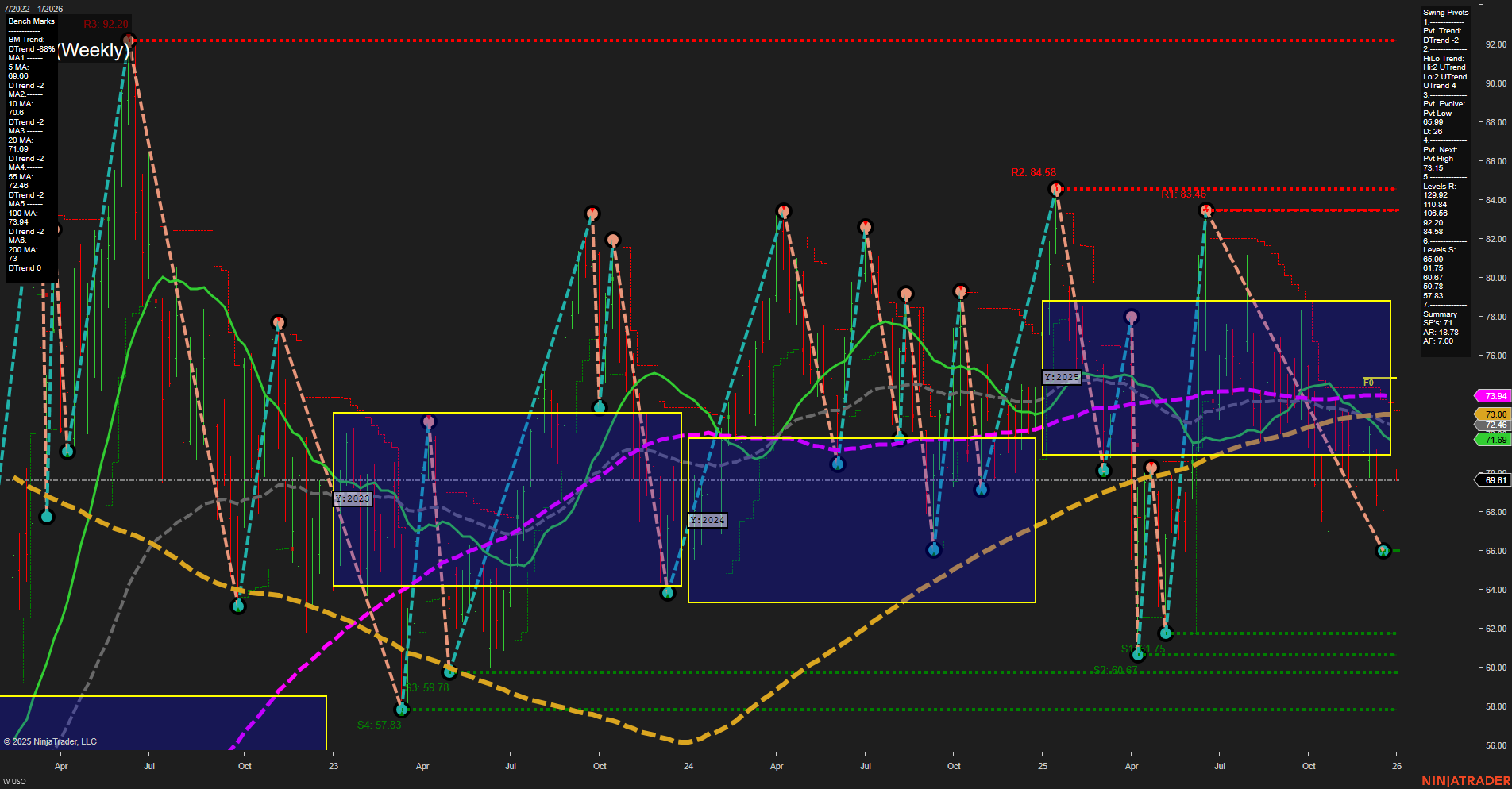
Task: Click the teal pivot dot near S4 57.83 low
Action: (x=402, y=710)
